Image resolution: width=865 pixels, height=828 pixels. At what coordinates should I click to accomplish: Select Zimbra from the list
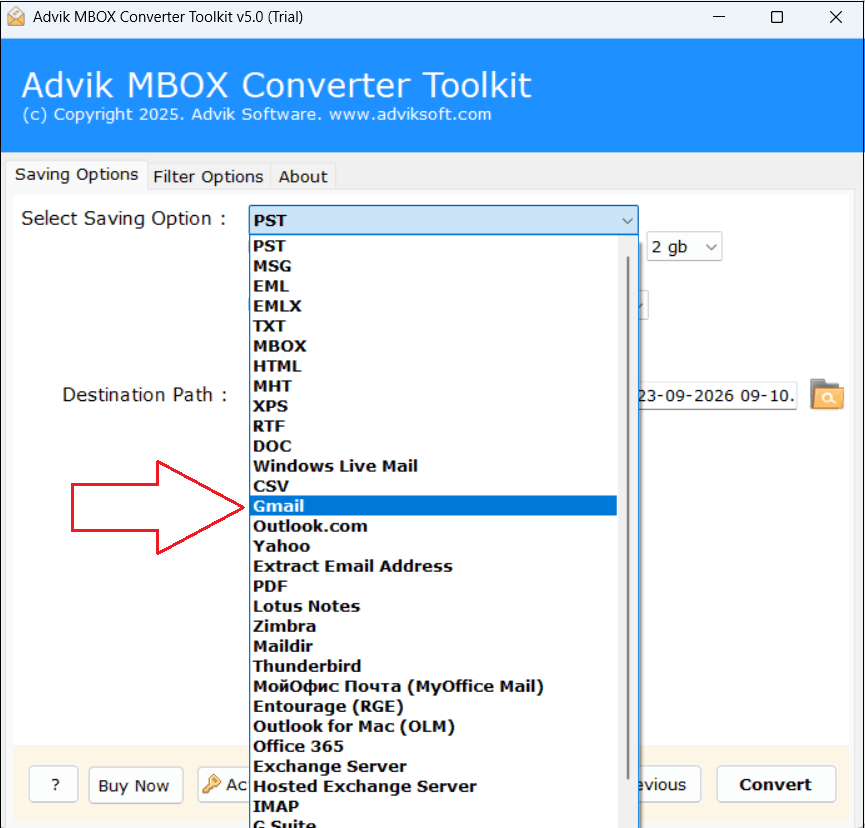coord(433,626)
